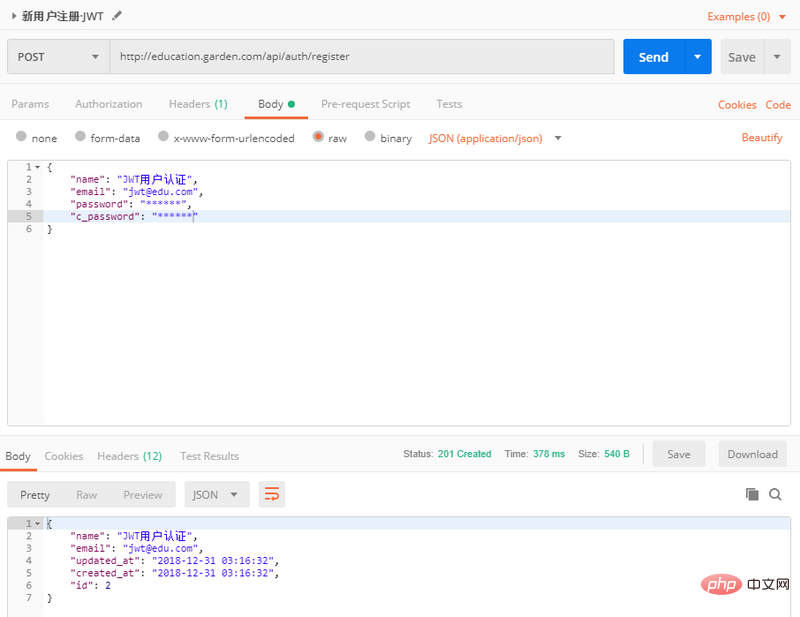Select the x-www-form-urlencoded radio button

point(163,136)
